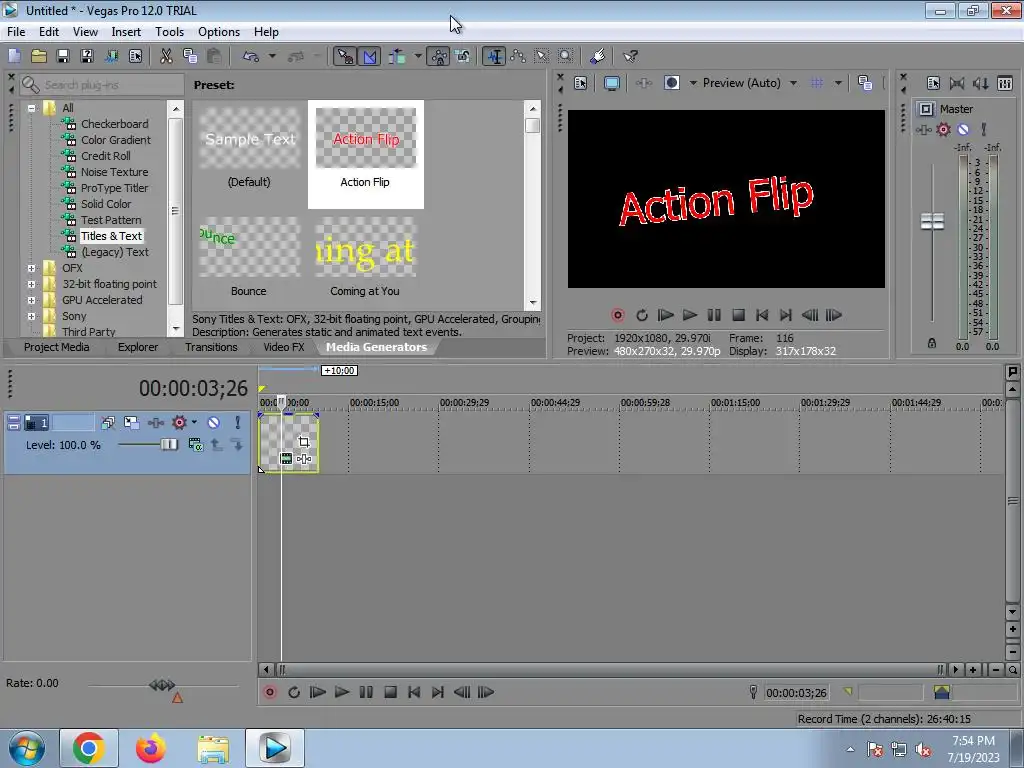Click the Cut scissors icon
Image resolution: width=1024 pixels, height=768 pixels.
click(167, 57)
